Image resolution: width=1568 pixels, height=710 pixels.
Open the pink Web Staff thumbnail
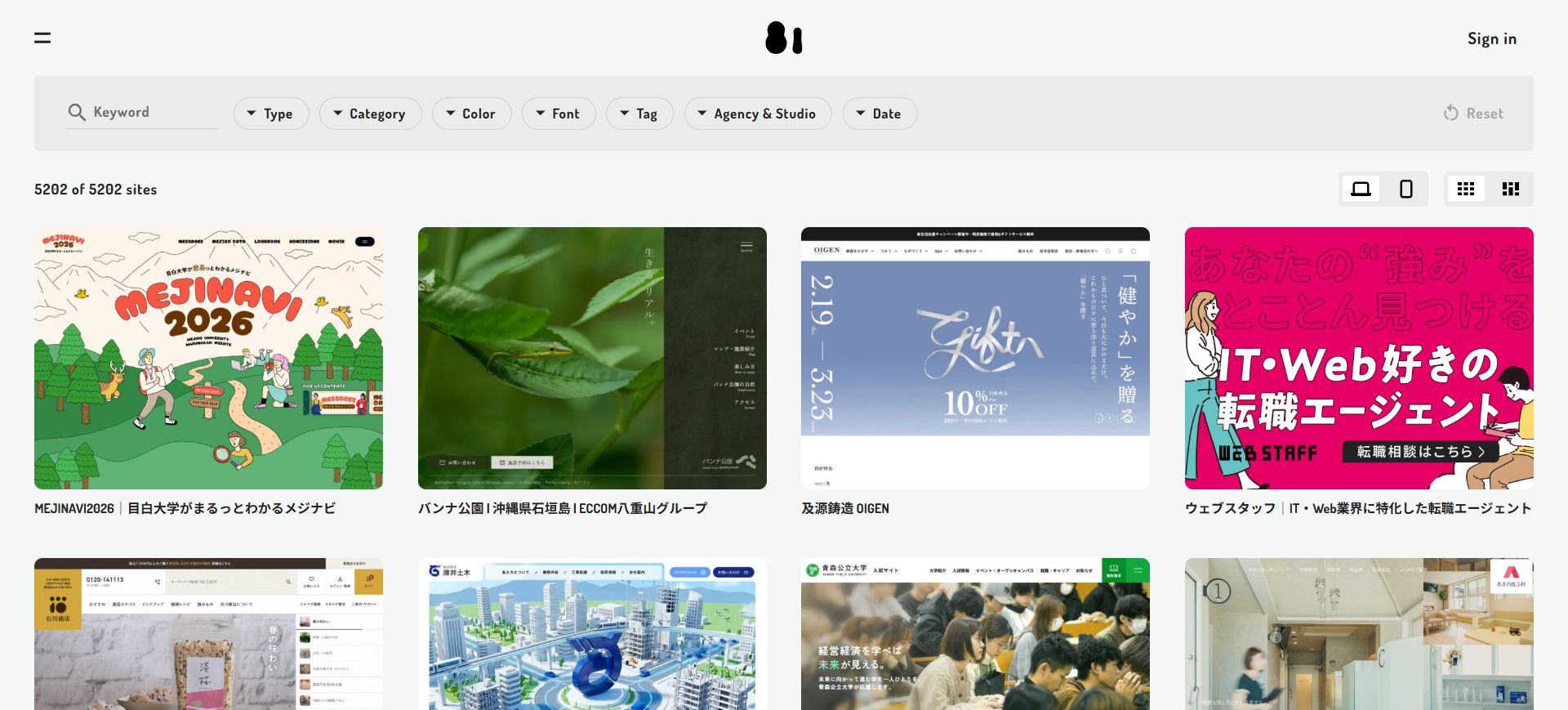pos(1359,358)
